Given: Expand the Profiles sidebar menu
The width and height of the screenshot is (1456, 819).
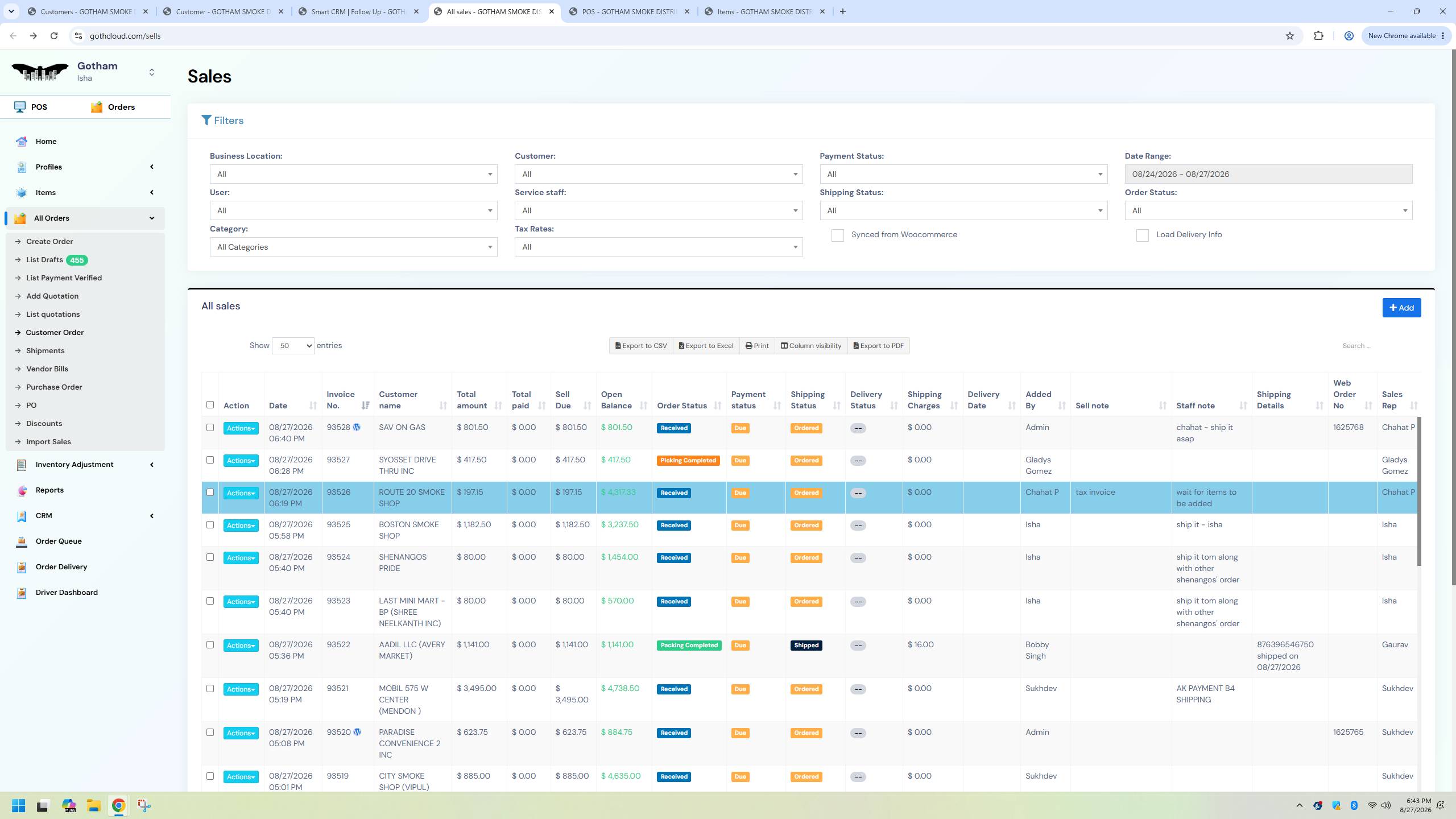Looking at the screenshot, I should point(85,167).
